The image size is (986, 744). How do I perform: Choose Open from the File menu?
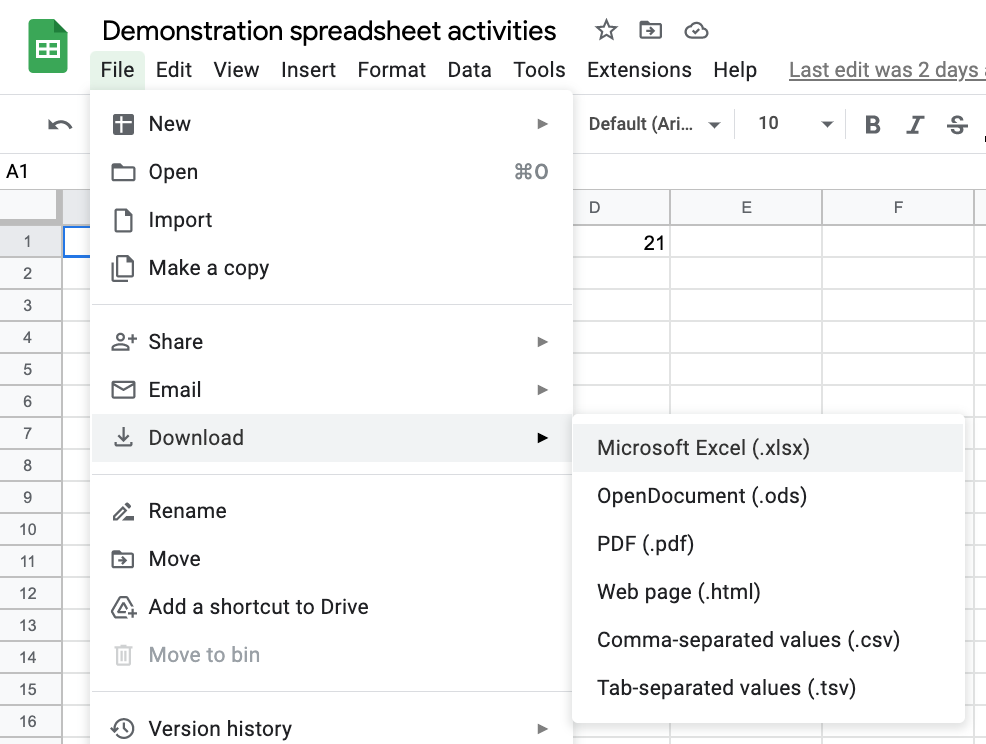[331, 172]
